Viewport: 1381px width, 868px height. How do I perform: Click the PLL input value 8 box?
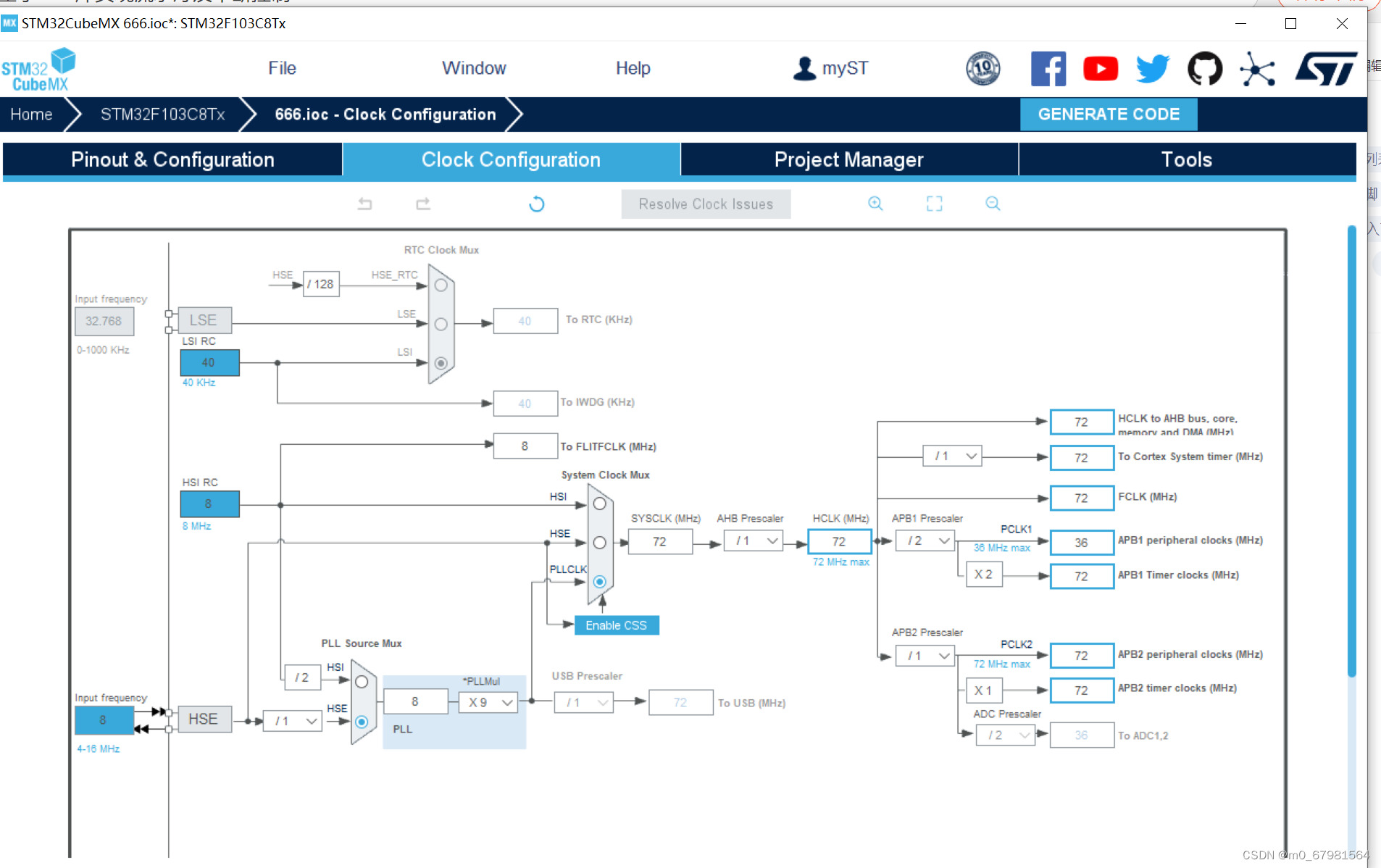(415, 701)
